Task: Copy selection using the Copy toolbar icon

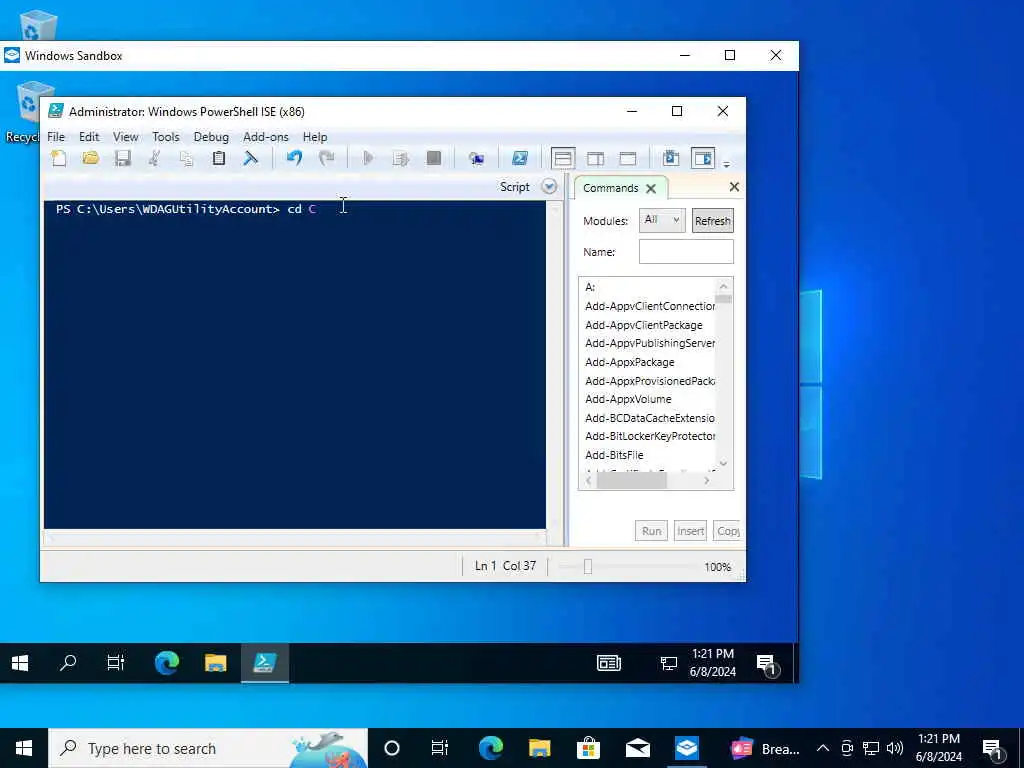Action: [x=187, y=159]
